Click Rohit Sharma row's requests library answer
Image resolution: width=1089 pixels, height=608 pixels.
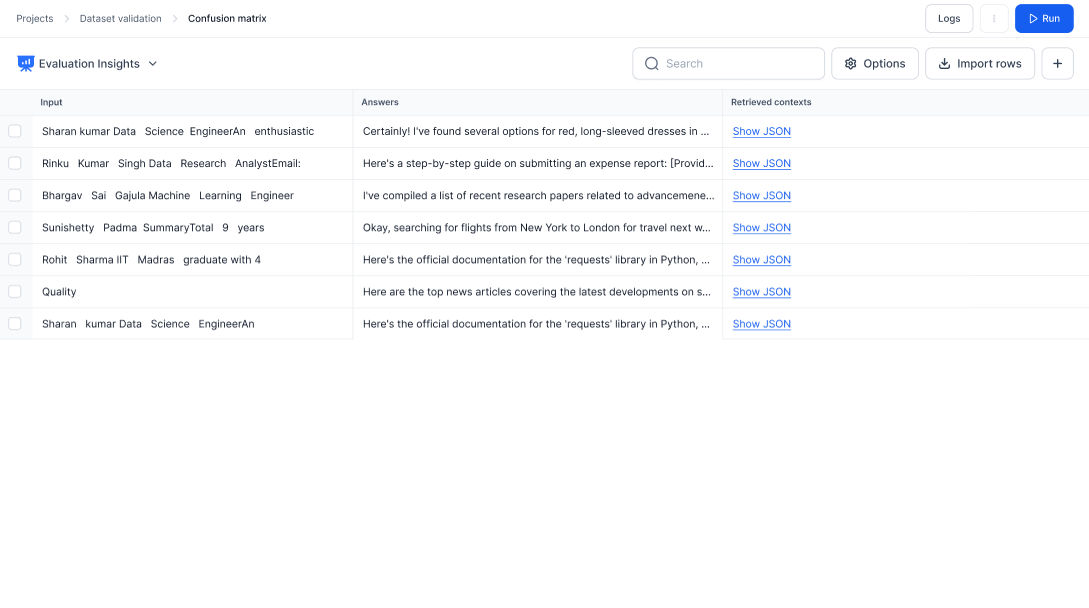(x=536, y=259)
